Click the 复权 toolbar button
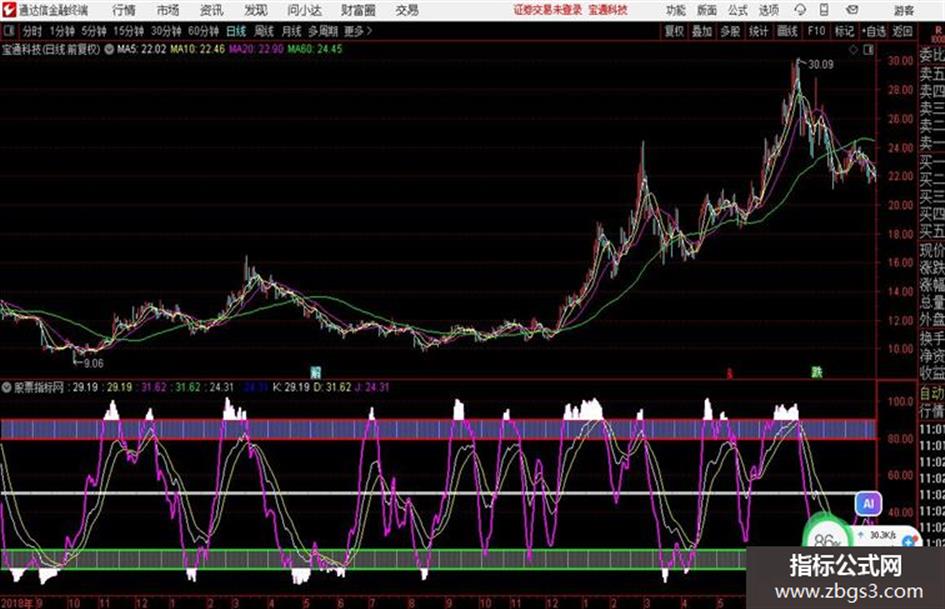 (x=674, y=31)
